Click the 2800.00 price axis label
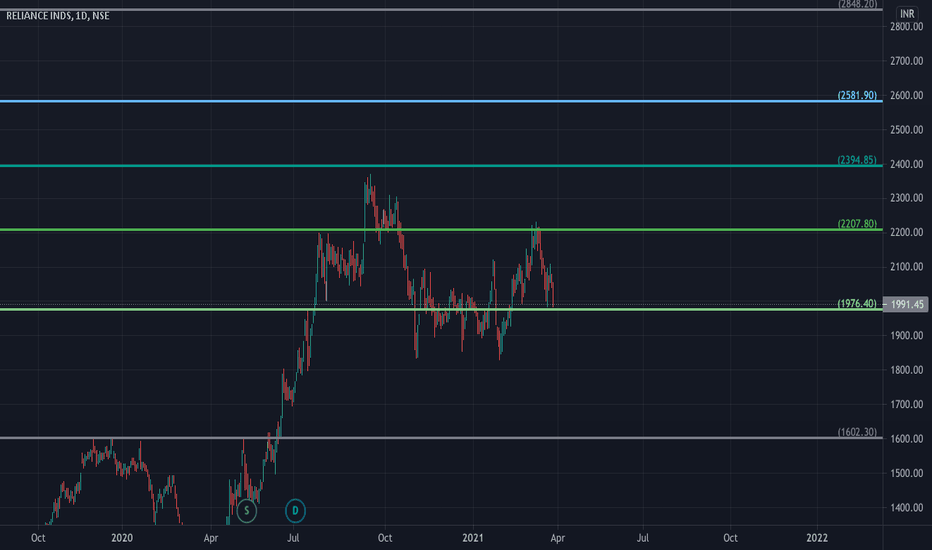 [x=906, y=26]
